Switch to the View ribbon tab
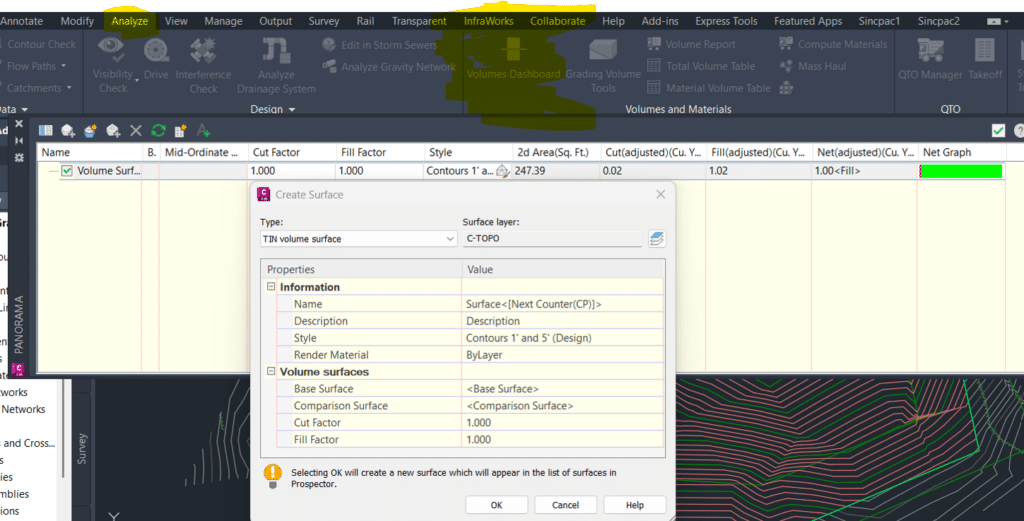Viewport: 1024px width, 521px height. click(176, 21)
